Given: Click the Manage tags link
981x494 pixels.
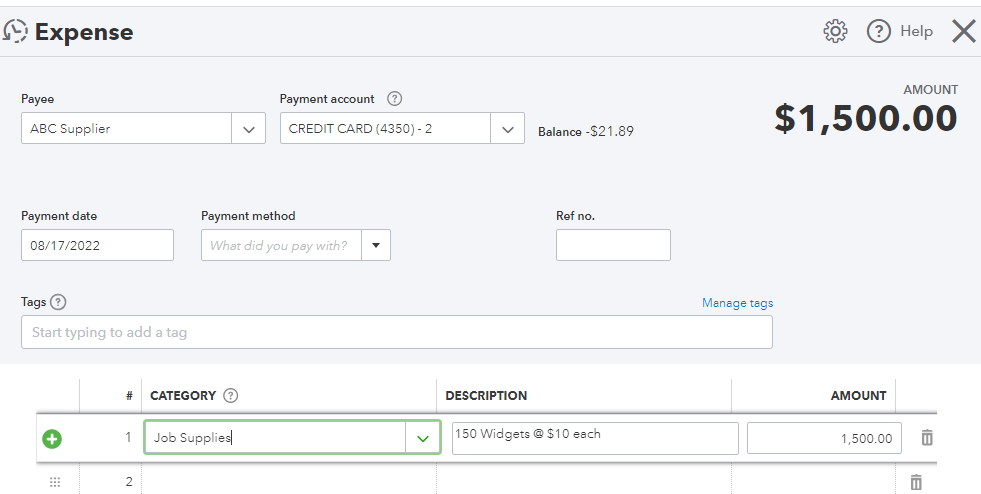Looking at the screenshot, I should coord(737,303).
